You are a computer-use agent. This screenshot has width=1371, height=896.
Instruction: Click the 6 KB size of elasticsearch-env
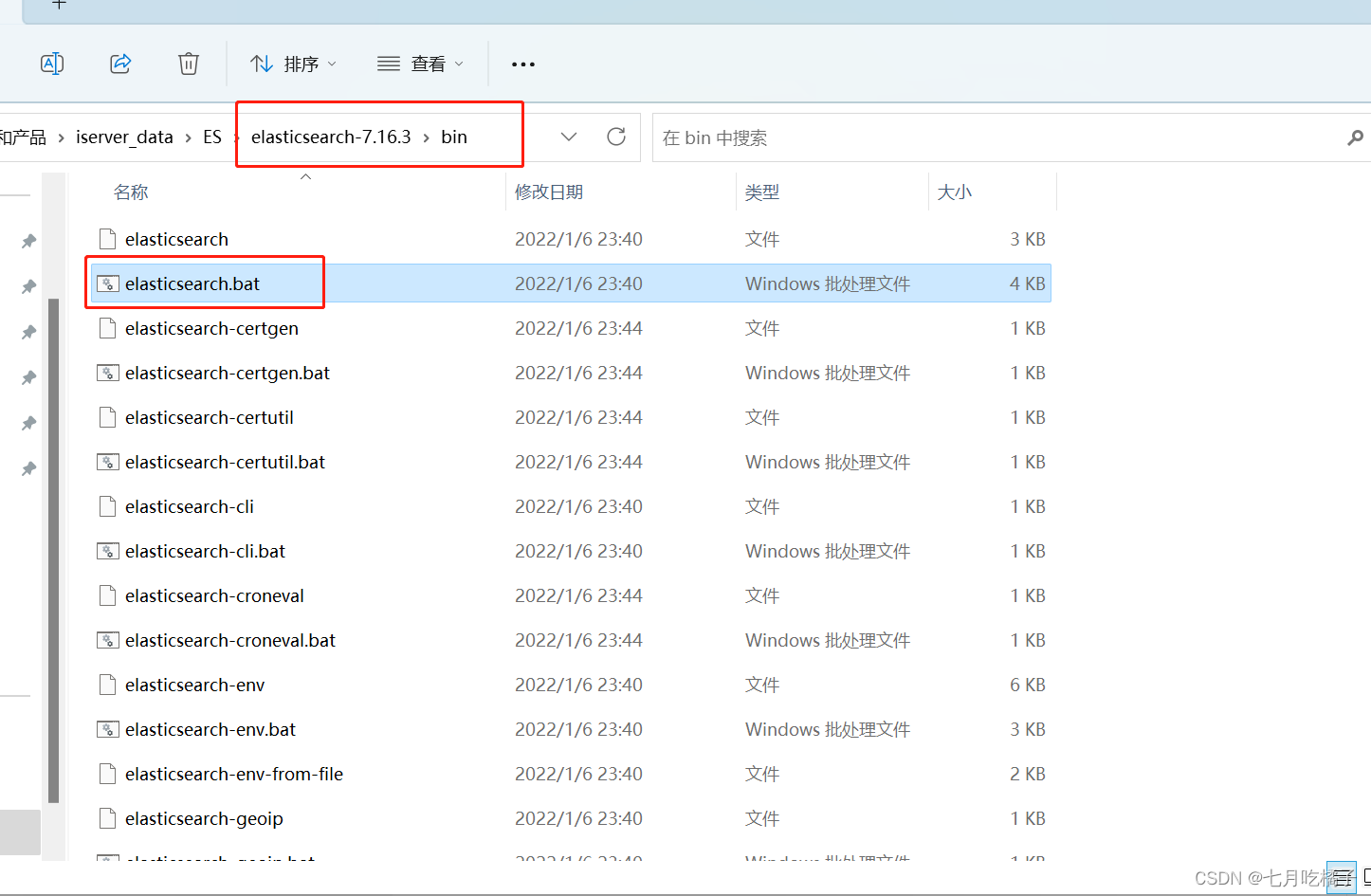(x=1028, y=685)
